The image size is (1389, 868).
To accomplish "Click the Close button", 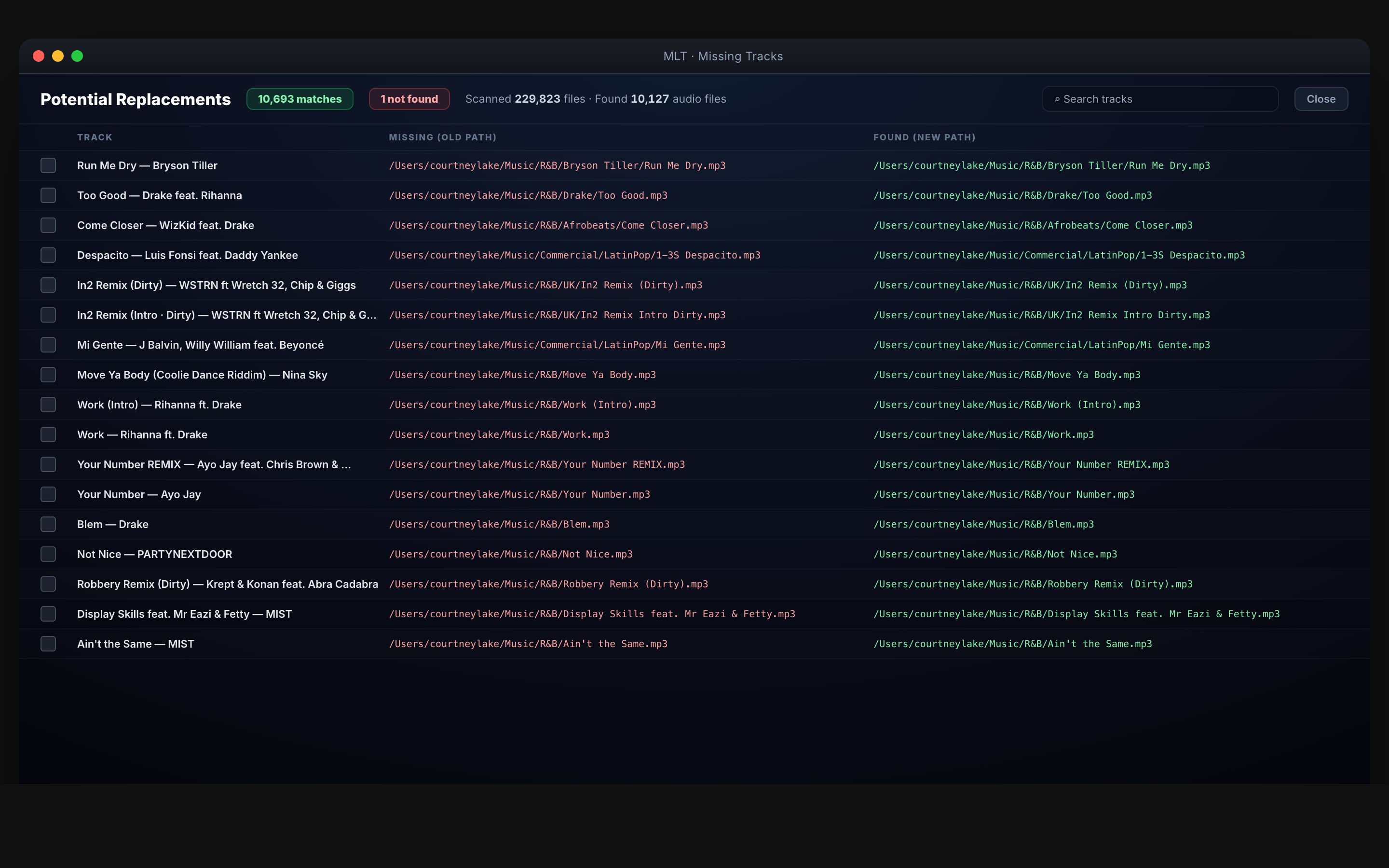I will click(1321, 99).
